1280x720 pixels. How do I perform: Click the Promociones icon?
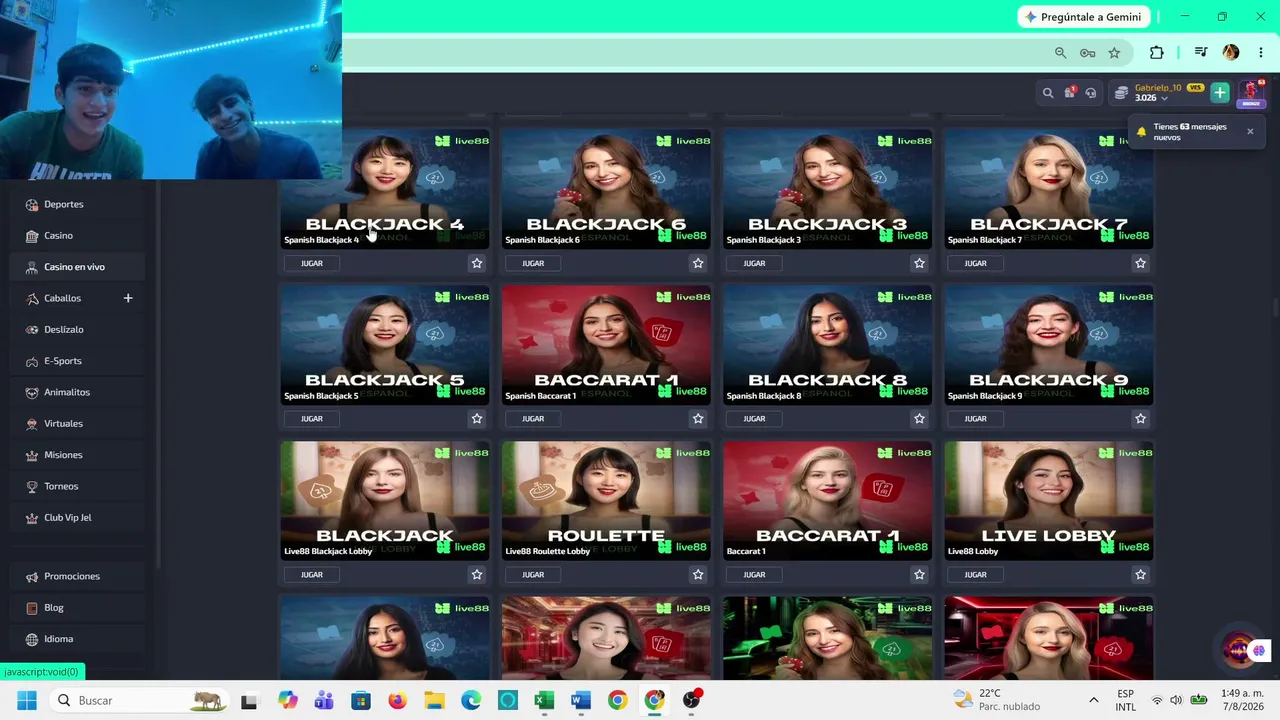32,576
